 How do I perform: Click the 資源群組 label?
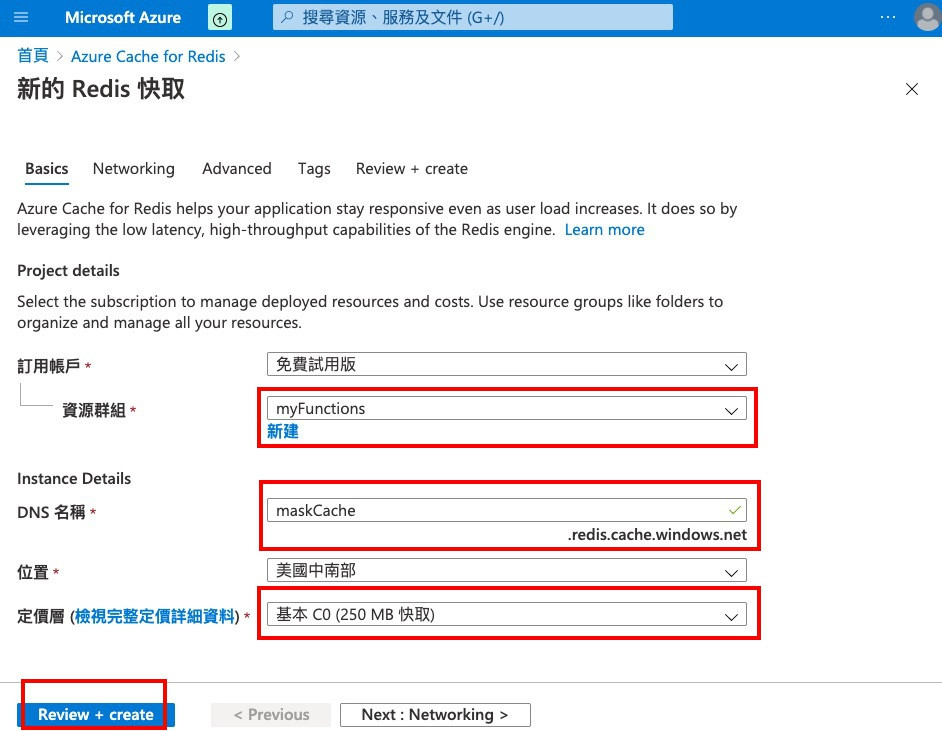[94, 410]
